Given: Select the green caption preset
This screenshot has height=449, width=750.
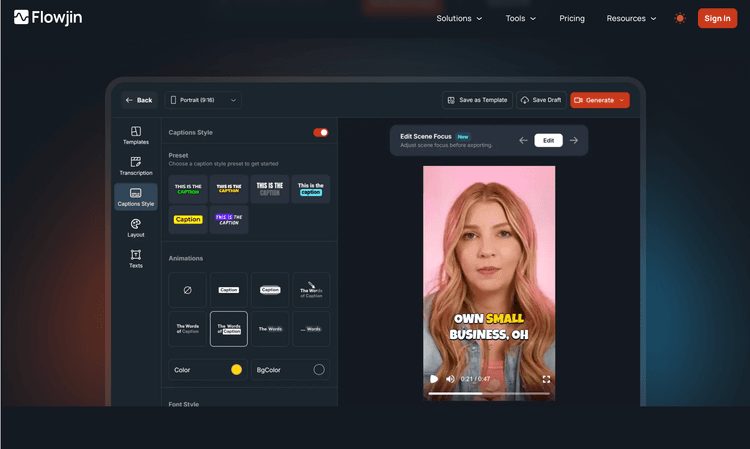Looking at the screenshot, I should (188, 189).
